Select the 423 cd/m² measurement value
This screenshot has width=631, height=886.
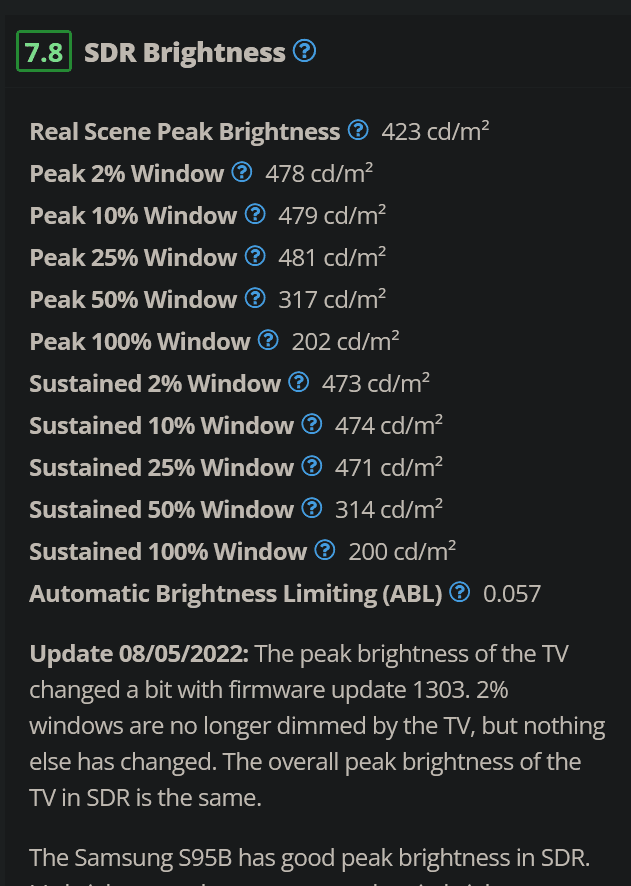pyautogui.click(x=435, y=132)
